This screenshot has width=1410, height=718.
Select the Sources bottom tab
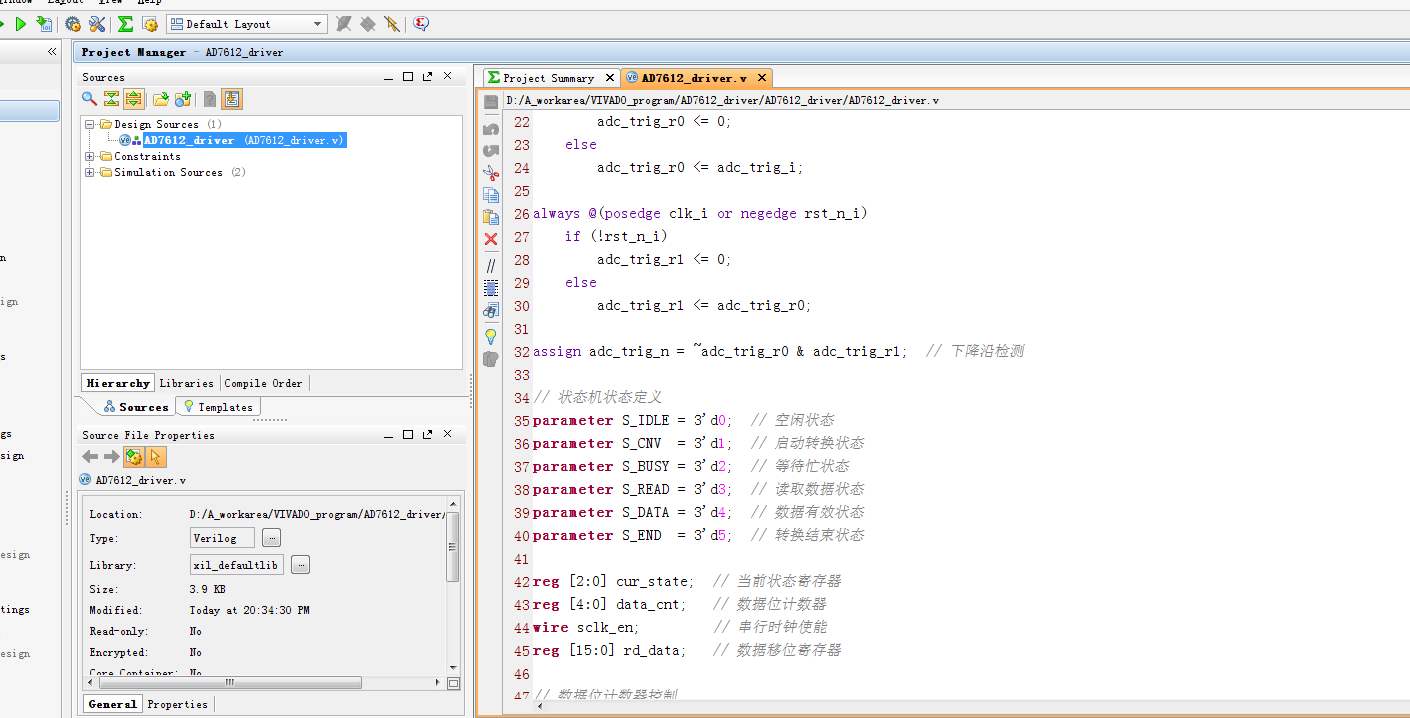click(x=136, y=407)
